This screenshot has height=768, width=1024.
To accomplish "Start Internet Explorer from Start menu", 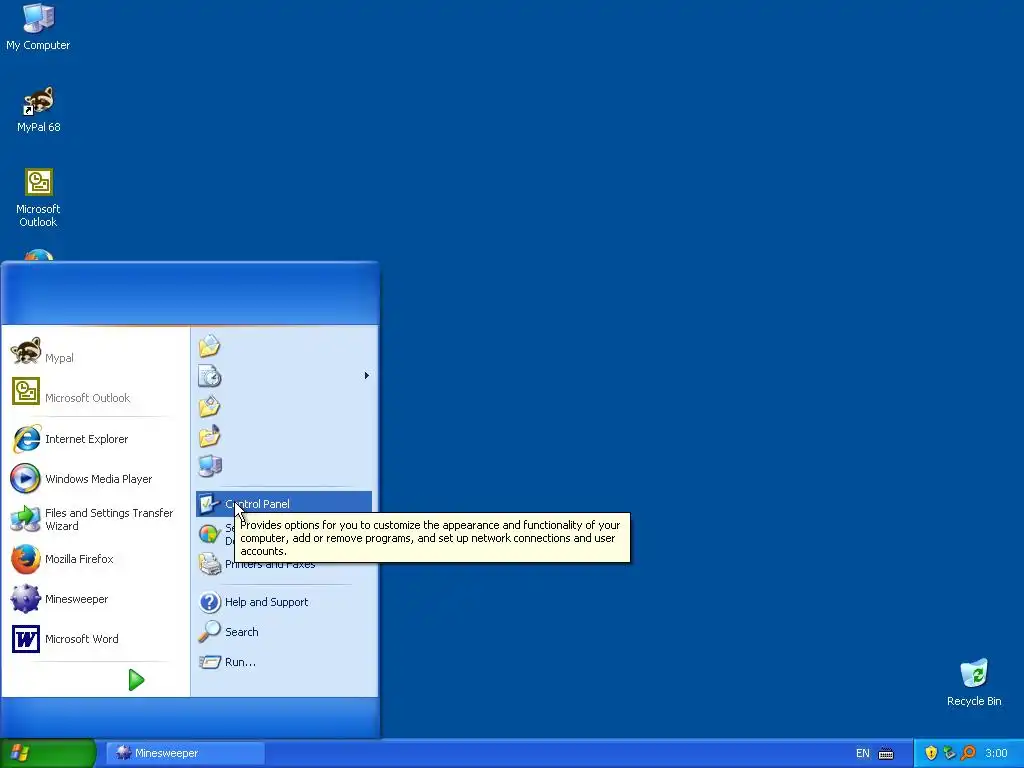I will [x=95, y=439].
